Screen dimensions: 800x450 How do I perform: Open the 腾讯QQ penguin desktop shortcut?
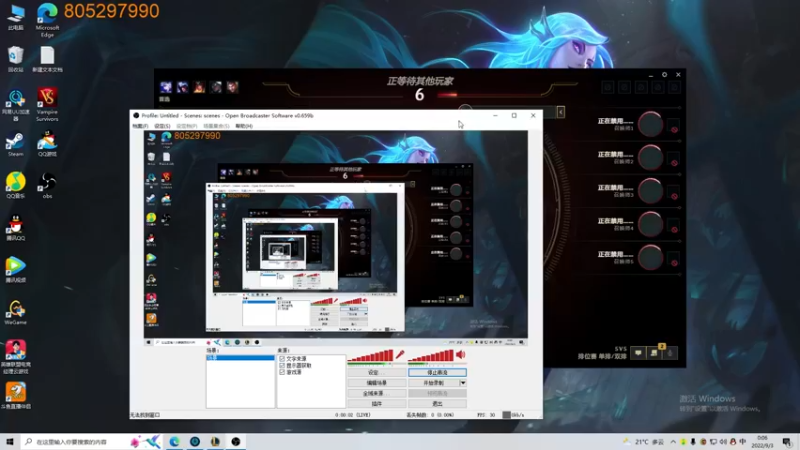point(16,228)
